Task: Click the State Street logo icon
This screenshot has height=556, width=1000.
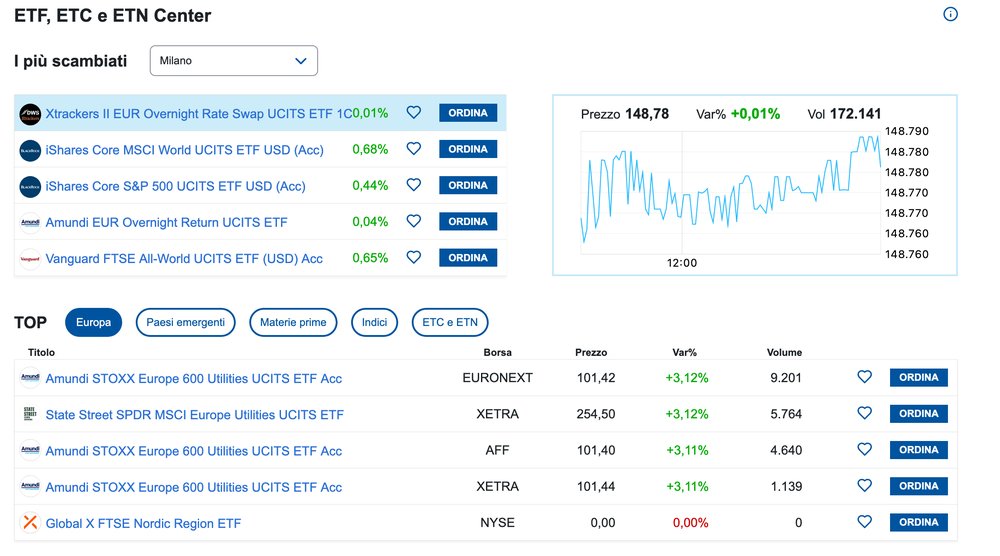Action: pyautogui.click(x=30, y=414)
